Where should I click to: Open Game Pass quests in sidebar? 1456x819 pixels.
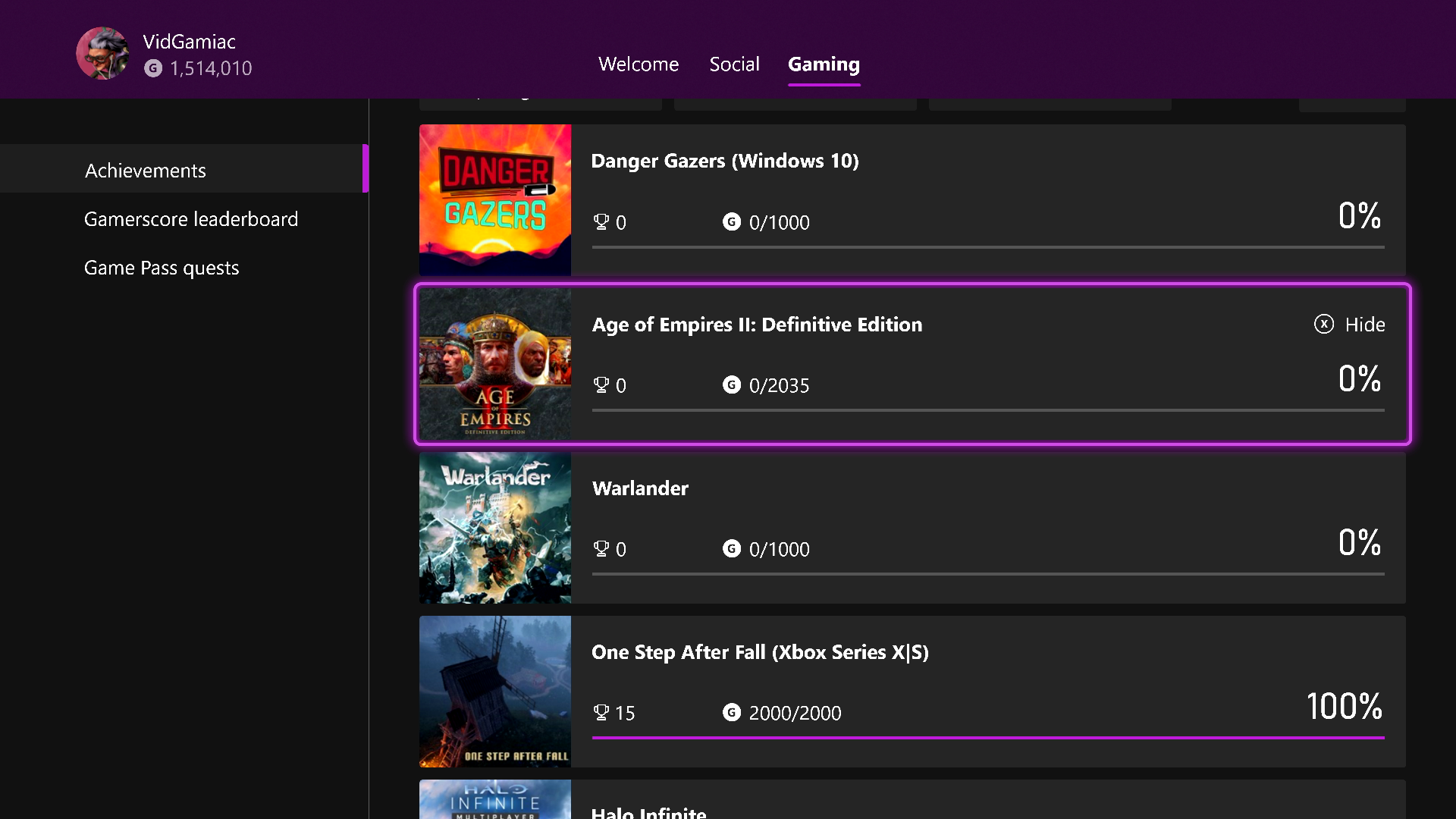coord(162,268)
